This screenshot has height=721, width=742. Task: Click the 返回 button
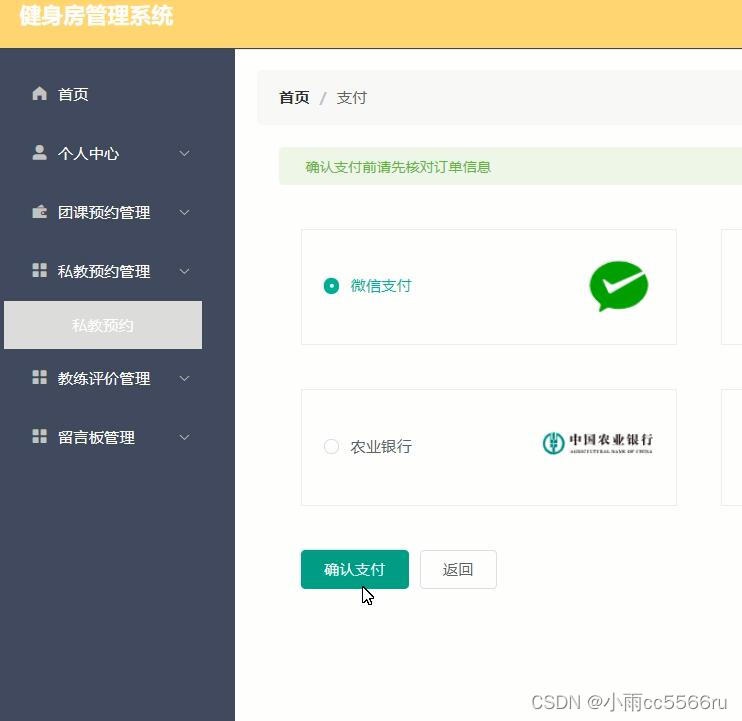coord(458,569)
